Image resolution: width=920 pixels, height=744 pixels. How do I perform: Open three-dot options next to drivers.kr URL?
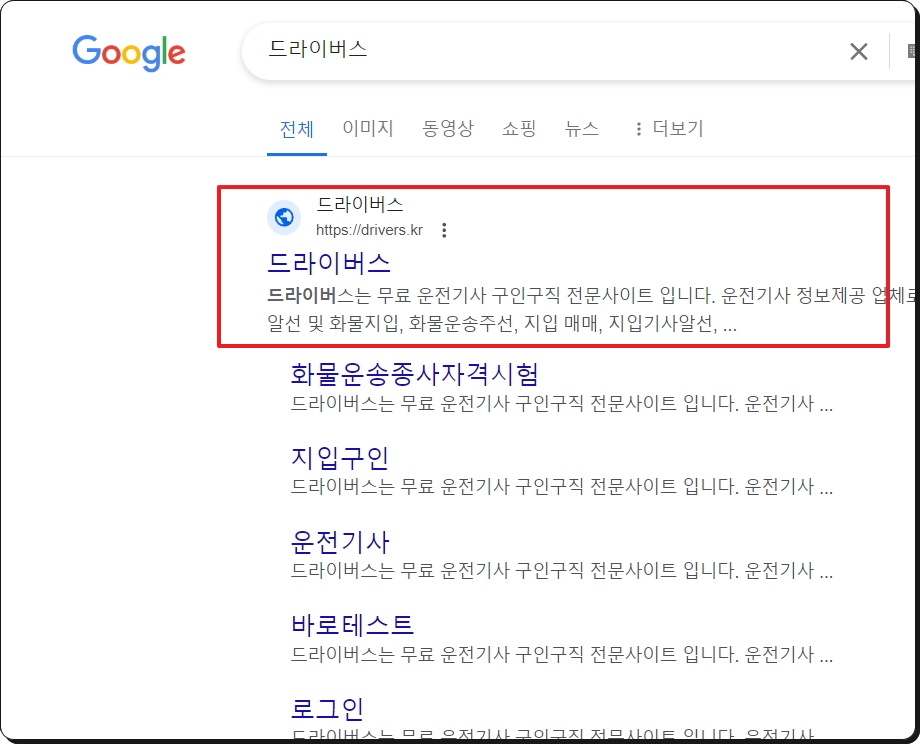444,230
